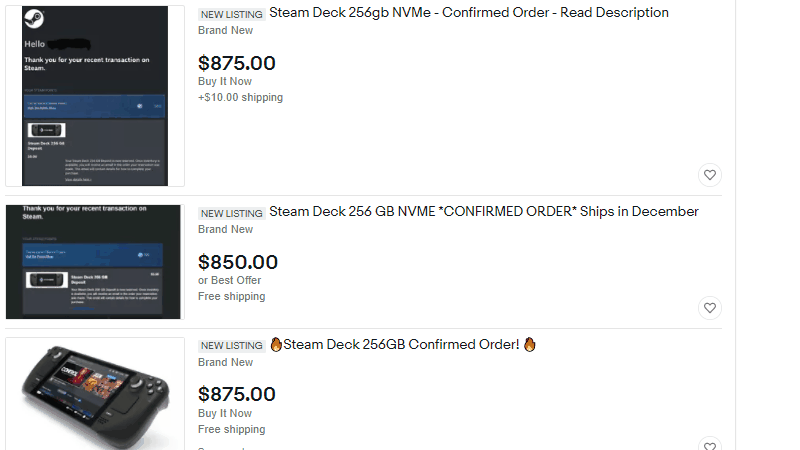Click the heart icon on the $875 NVMe listing
Viewport: 800px width, 450px height.
pos(709,175)
